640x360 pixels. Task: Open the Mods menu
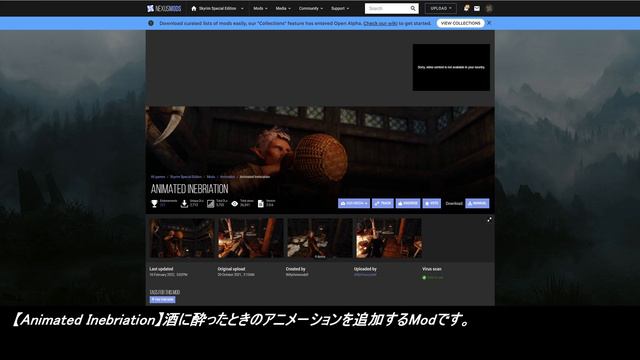coord(260,8)
